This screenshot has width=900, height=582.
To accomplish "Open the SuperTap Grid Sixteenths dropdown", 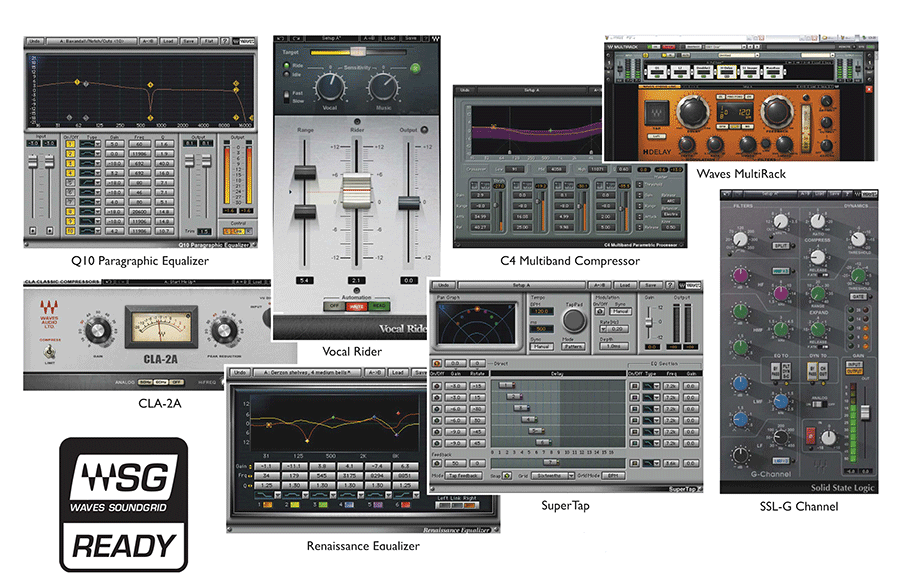I will click(x=553, y=476).
